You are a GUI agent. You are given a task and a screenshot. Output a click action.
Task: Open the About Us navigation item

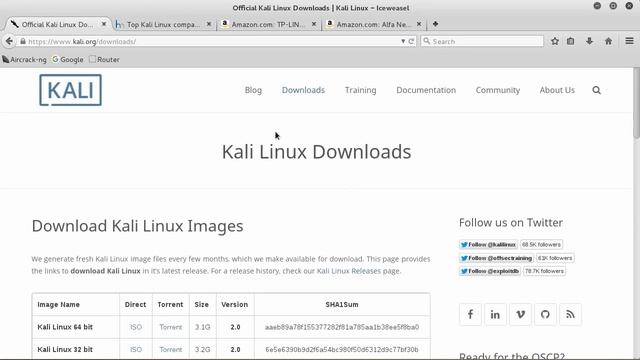557,90
